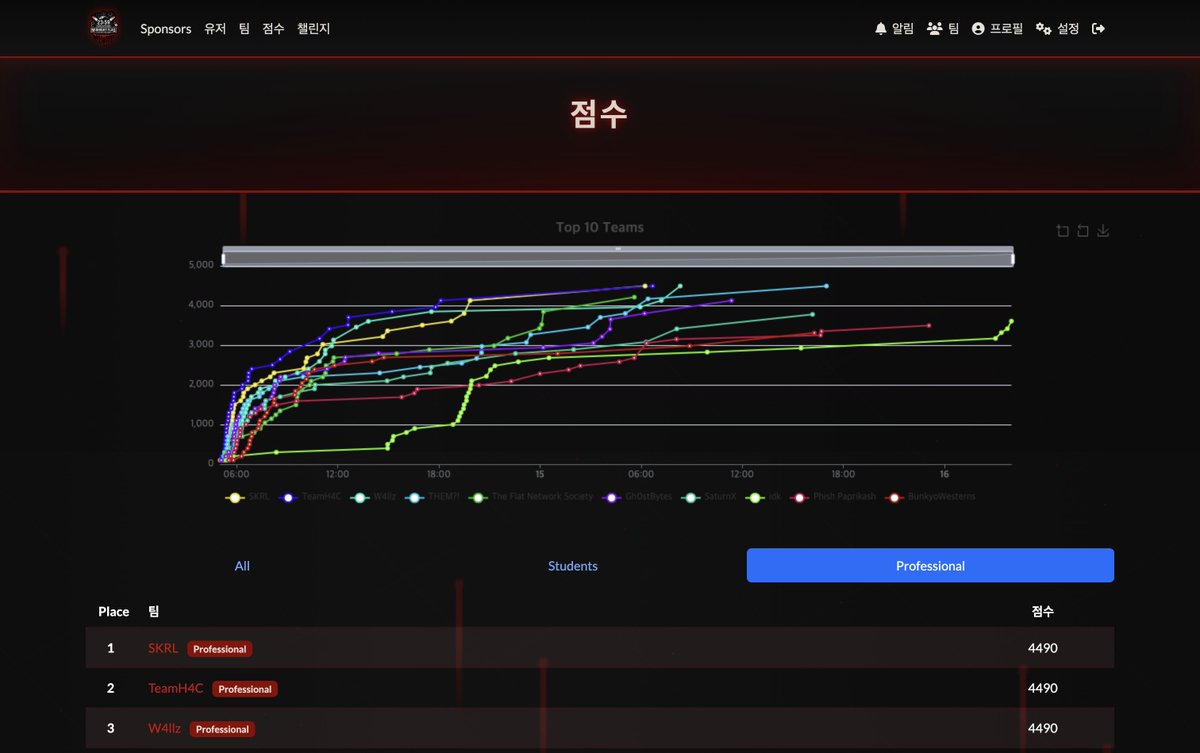Download the chart as an image
The height and width of the screenshot is (753, 1200).
1104,231
